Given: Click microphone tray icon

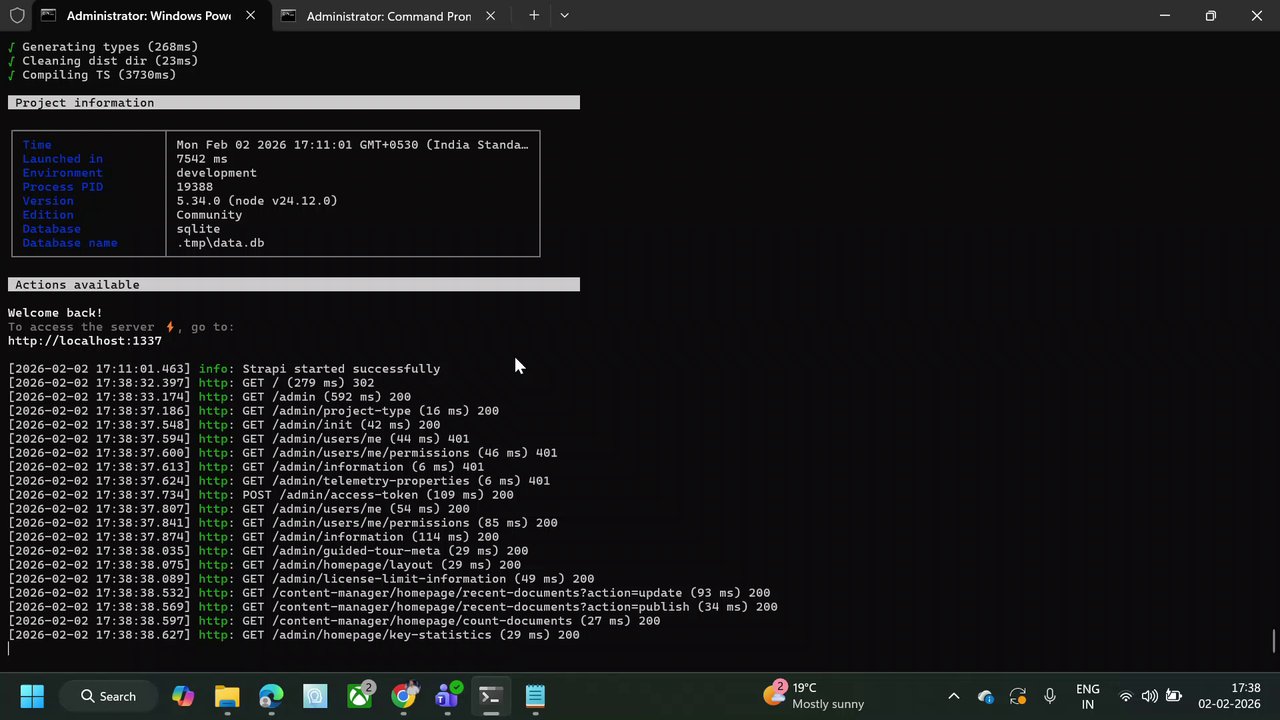Looking at the screenshot, I should tap(1050, 696).
